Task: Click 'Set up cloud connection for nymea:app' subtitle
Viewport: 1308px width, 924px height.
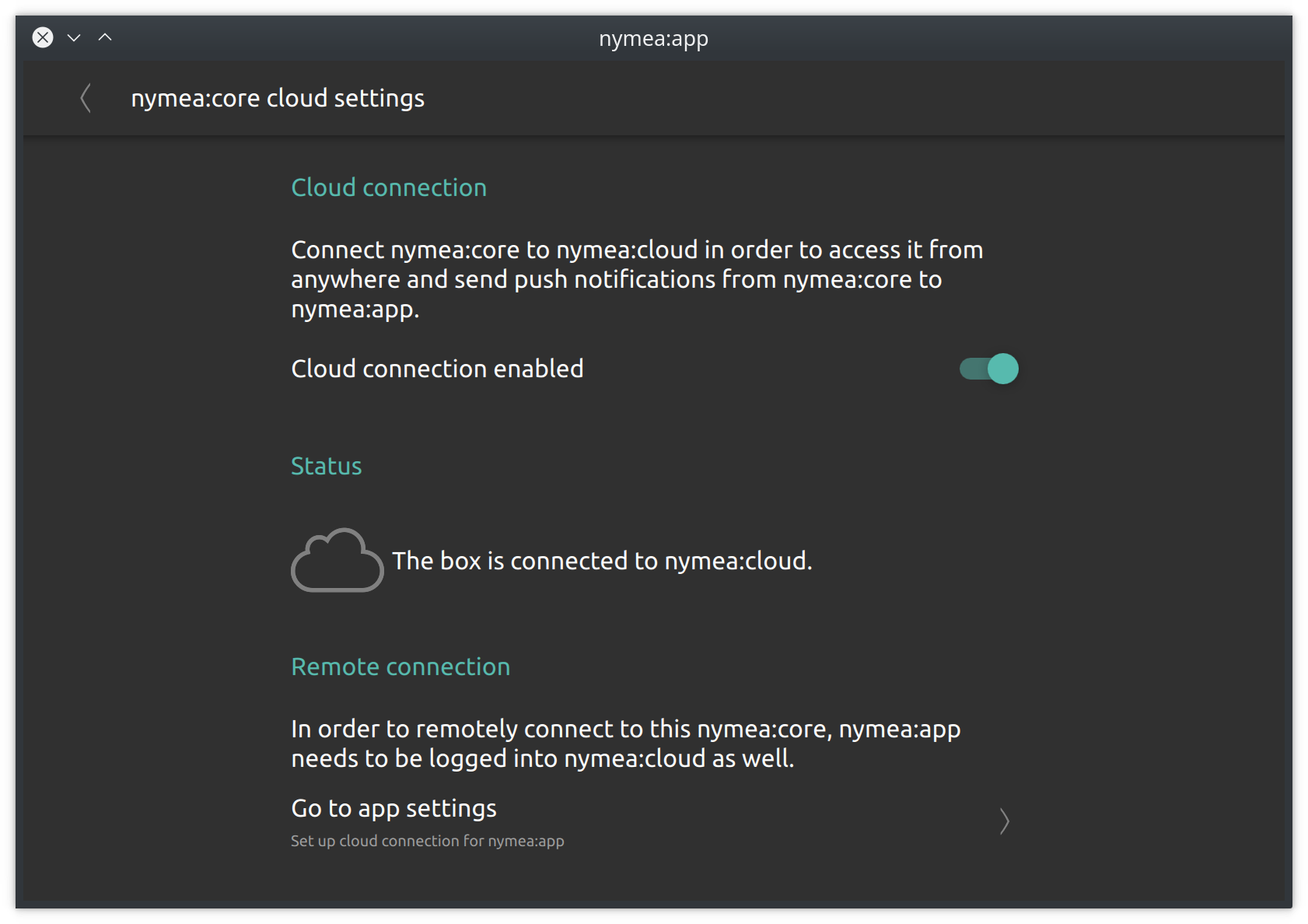Action: [428, 841]
